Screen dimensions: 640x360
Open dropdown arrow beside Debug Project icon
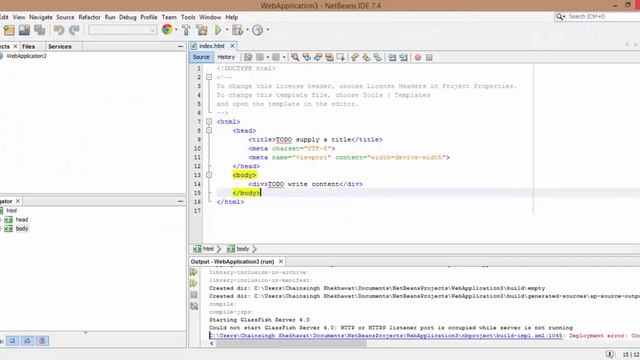pyautogui.click(x=247, y=30)
